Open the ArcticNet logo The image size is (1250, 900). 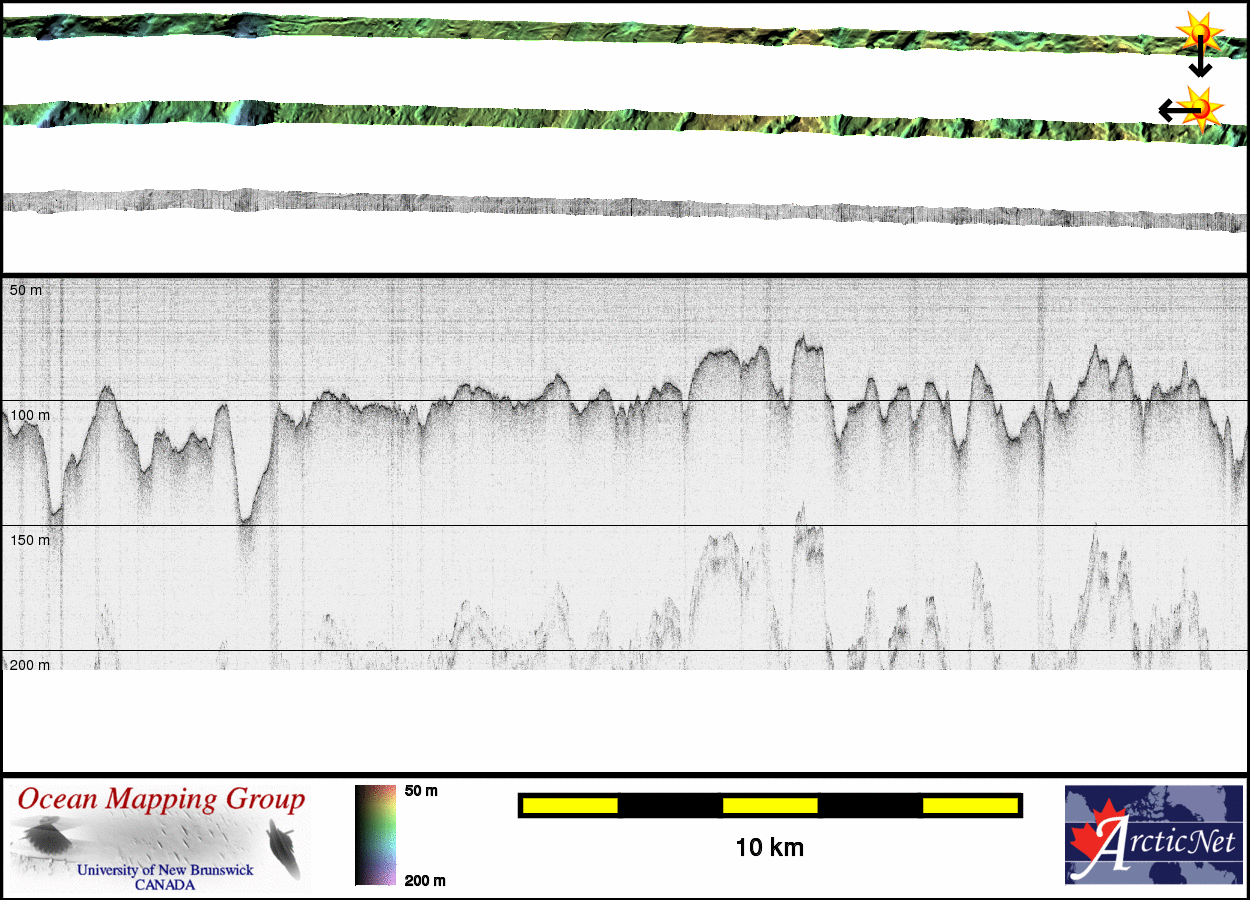coord(1154,835)
